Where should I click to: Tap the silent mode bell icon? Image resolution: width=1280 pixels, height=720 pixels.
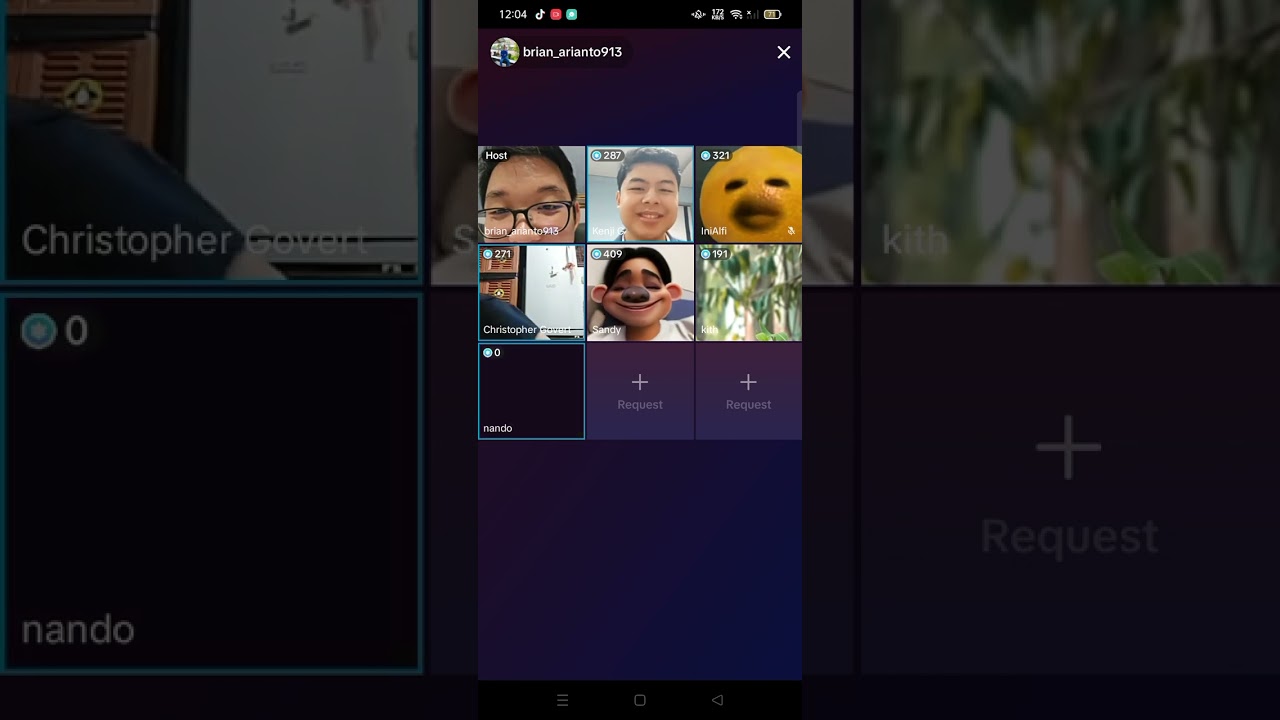pos(698,15)
